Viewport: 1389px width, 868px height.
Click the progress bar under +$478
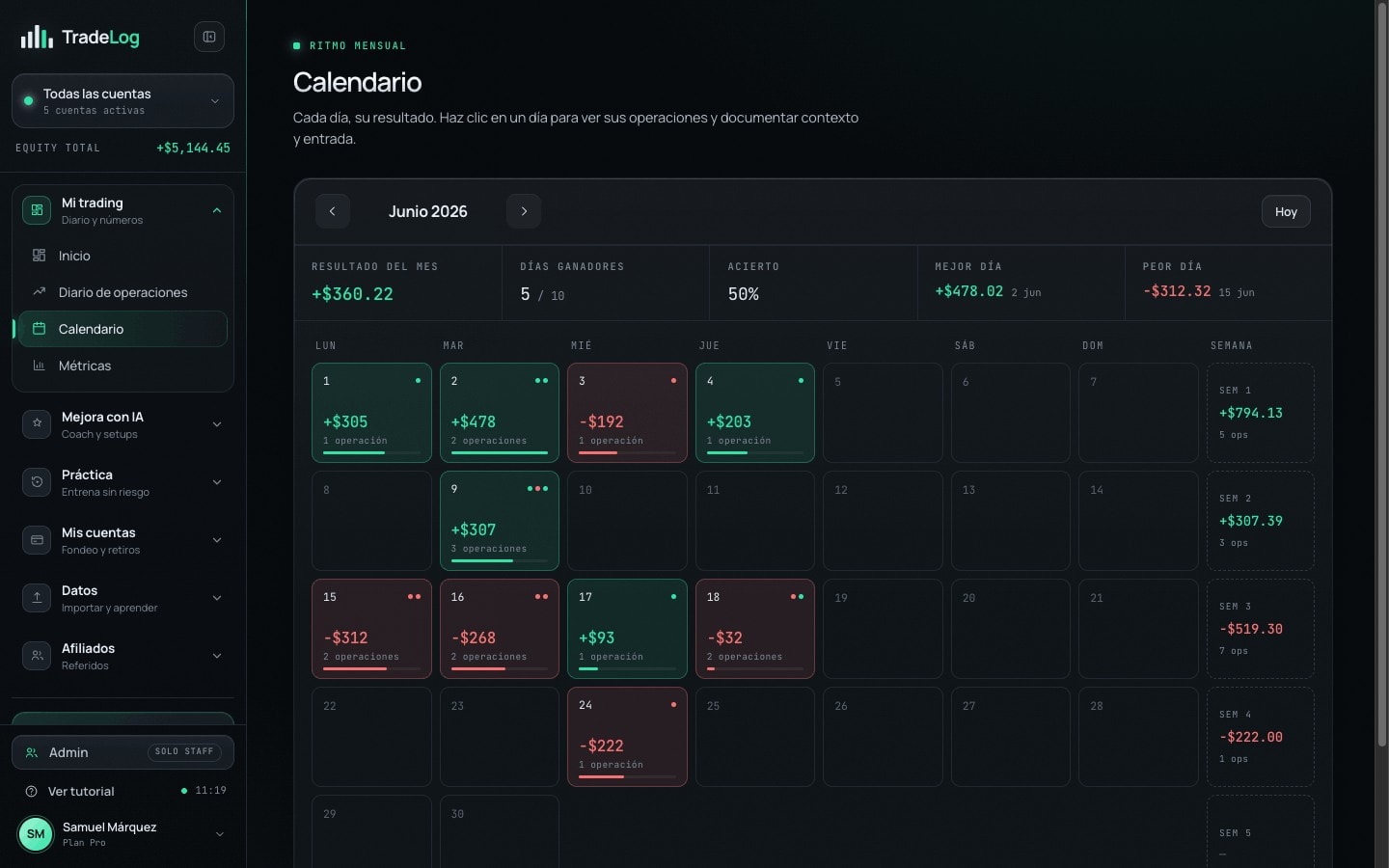500,452
